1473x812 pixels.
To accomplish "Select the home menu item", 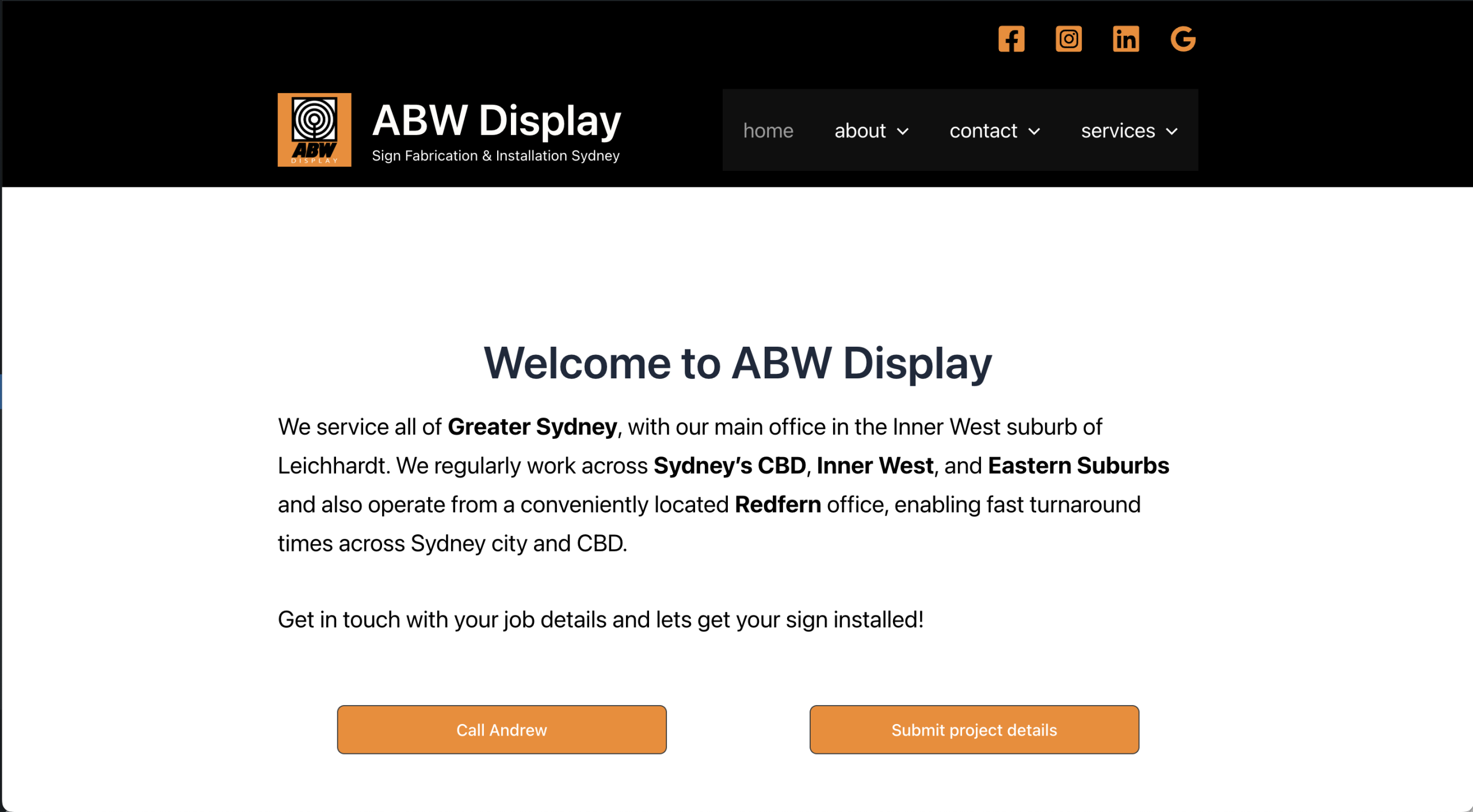I will pos(768,131).
